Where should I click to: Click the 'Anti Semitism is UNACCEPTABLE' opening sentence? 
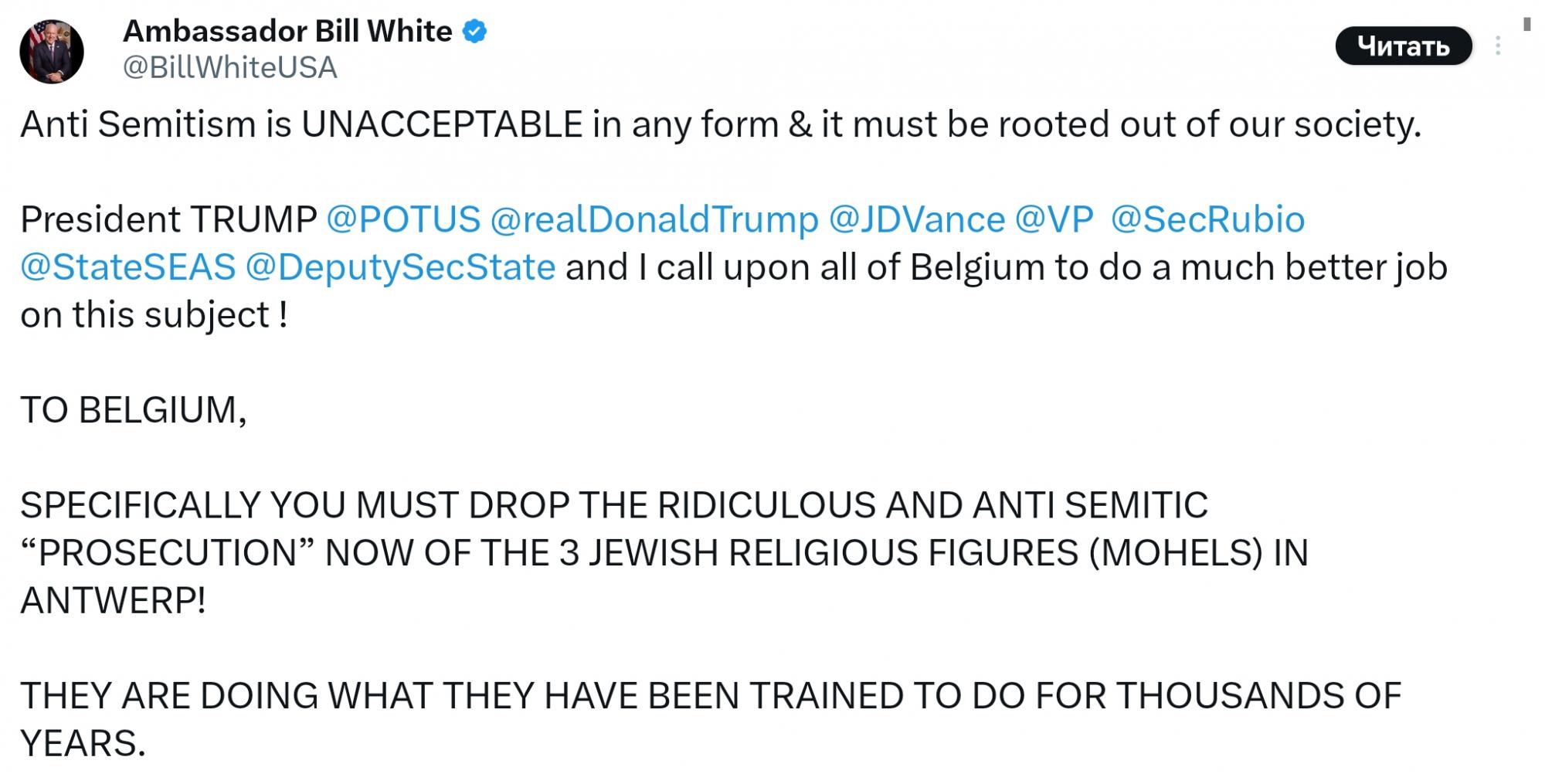pyautogui.click(x=720, y=124)
